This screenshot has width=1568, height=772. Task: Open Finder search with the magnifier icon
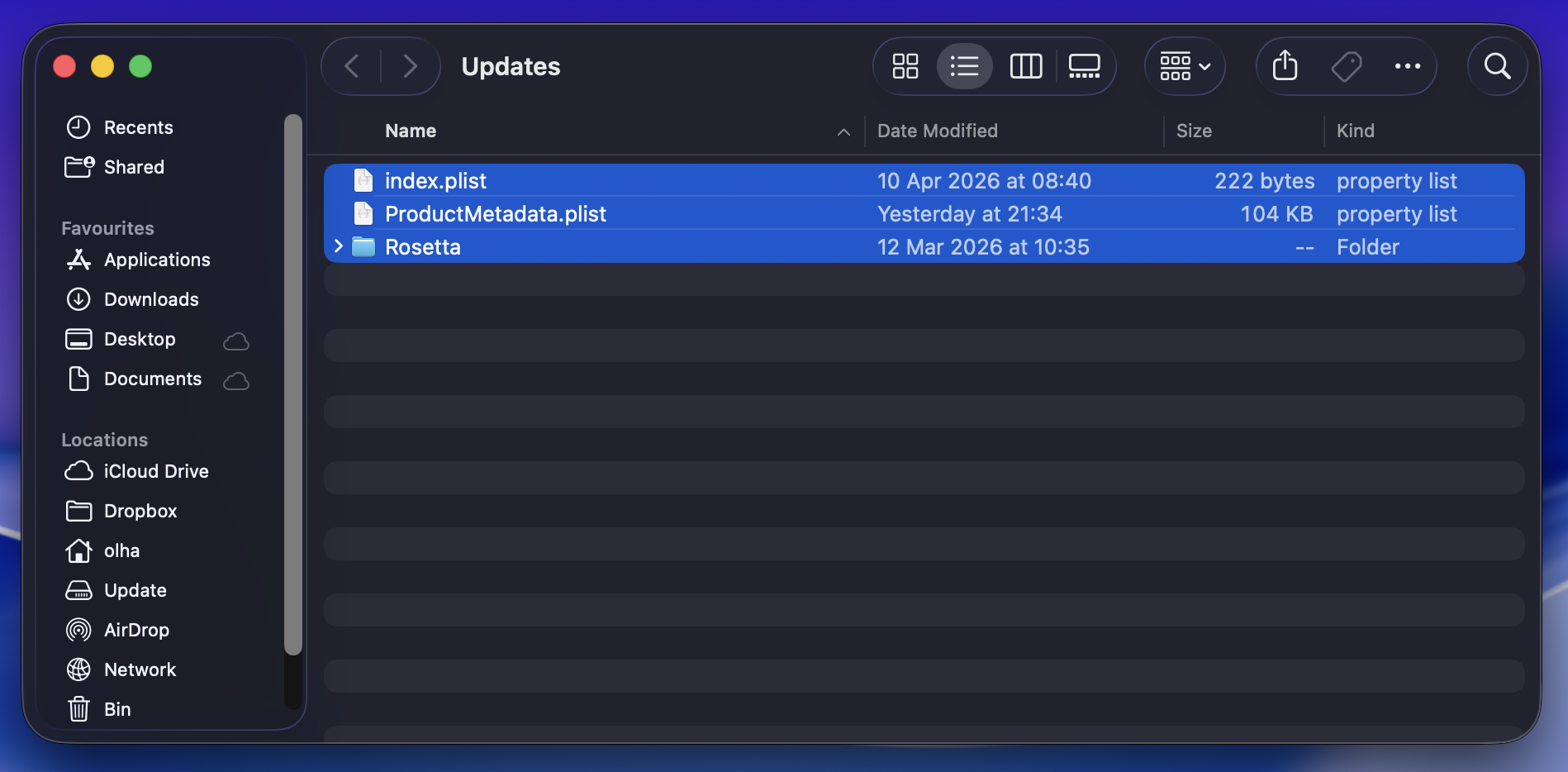pos(1497,66)
